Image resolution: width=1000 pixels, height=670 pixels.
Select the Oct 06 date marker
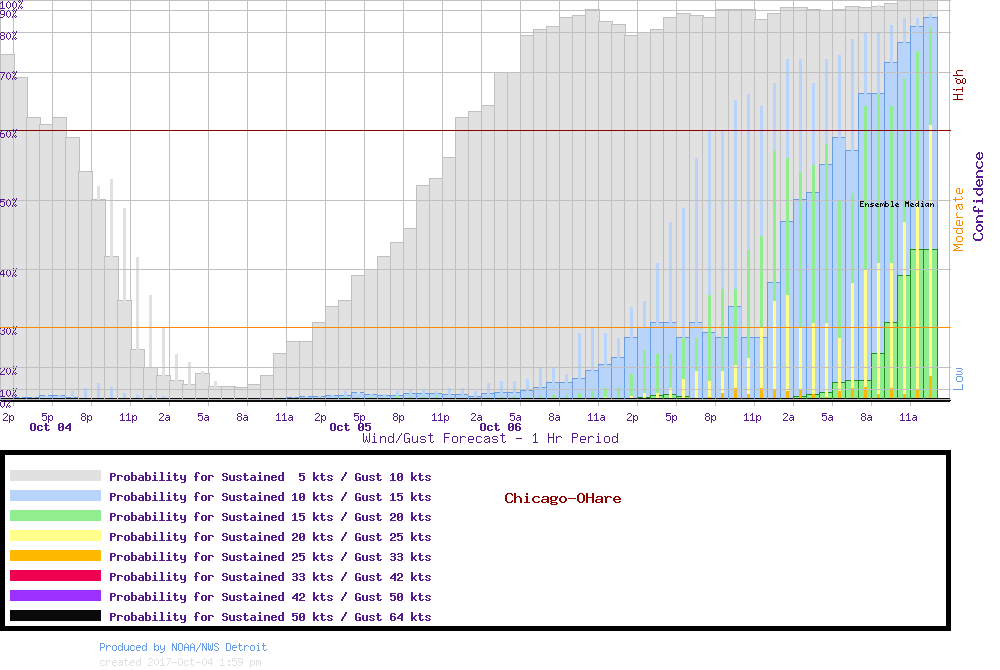[x=500, y=427]
